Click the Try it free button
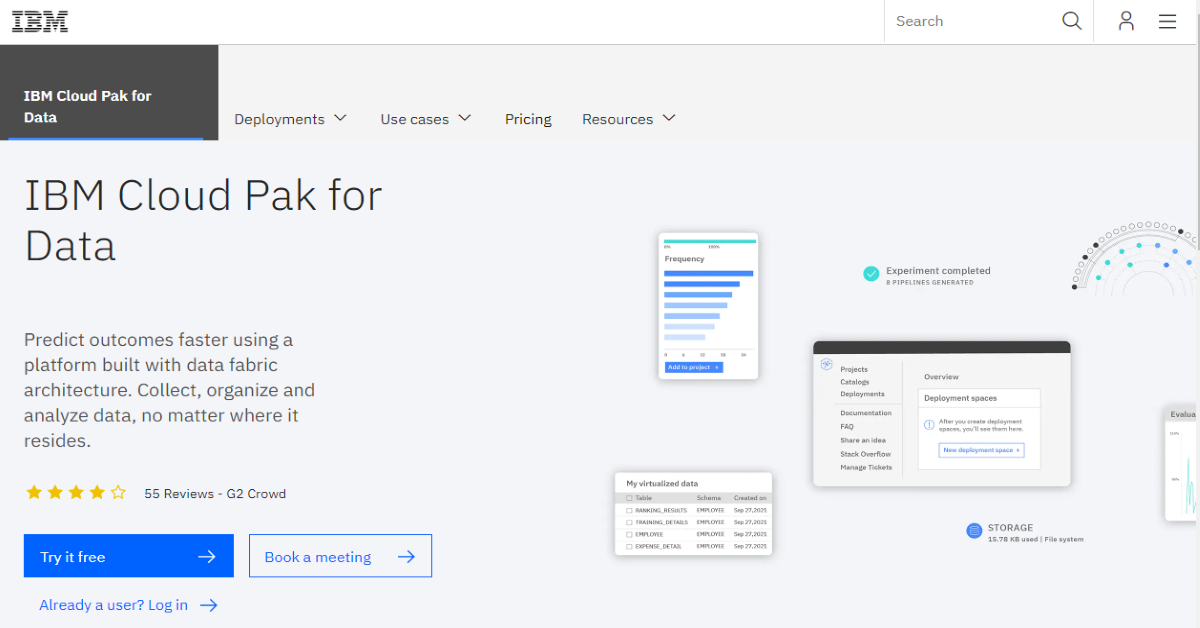 pyautogui.click(x=129, y=556)
